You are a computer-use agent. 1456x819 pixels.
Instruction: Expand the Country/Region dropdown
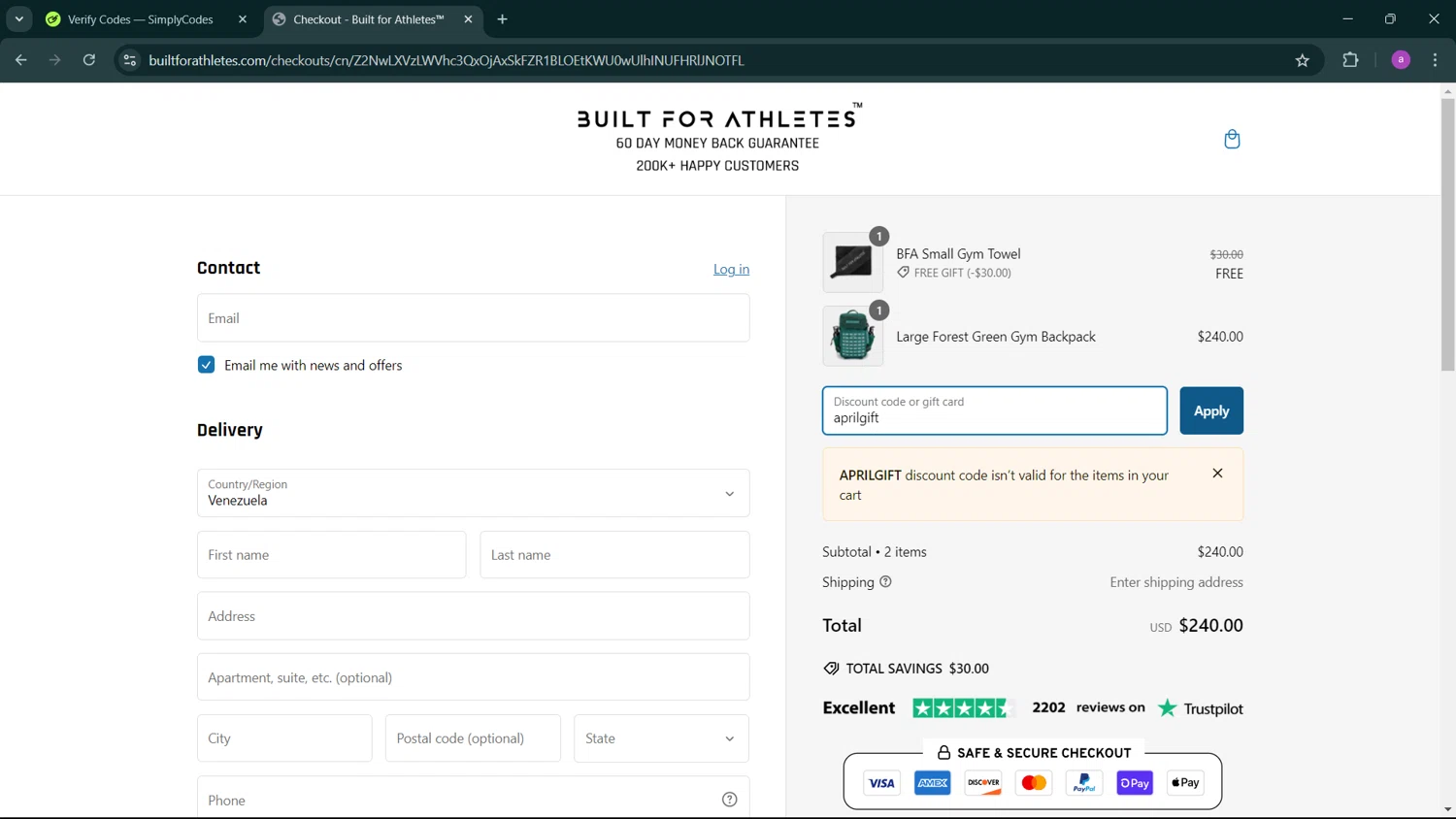coord(473,493)
